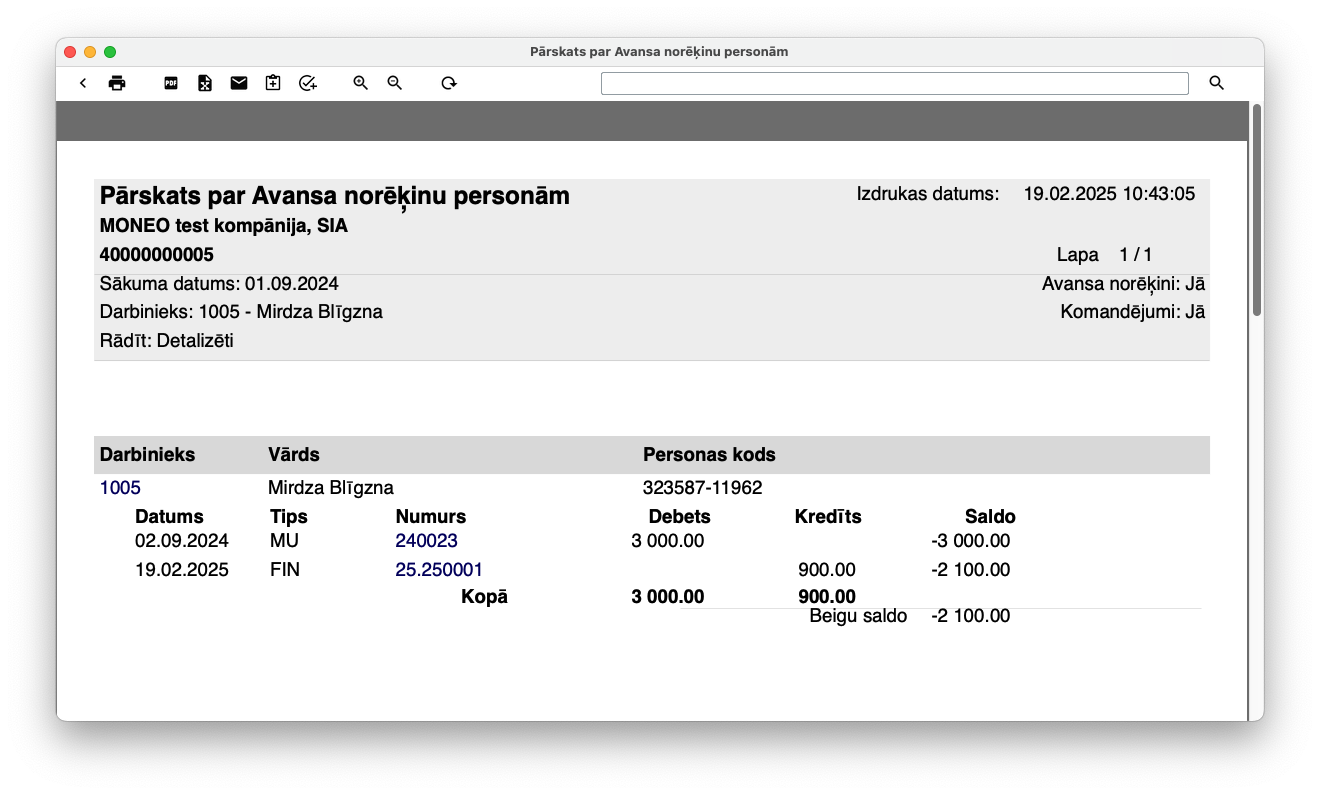
Task: Click the green maximize window button
Action: coord(110,52)
